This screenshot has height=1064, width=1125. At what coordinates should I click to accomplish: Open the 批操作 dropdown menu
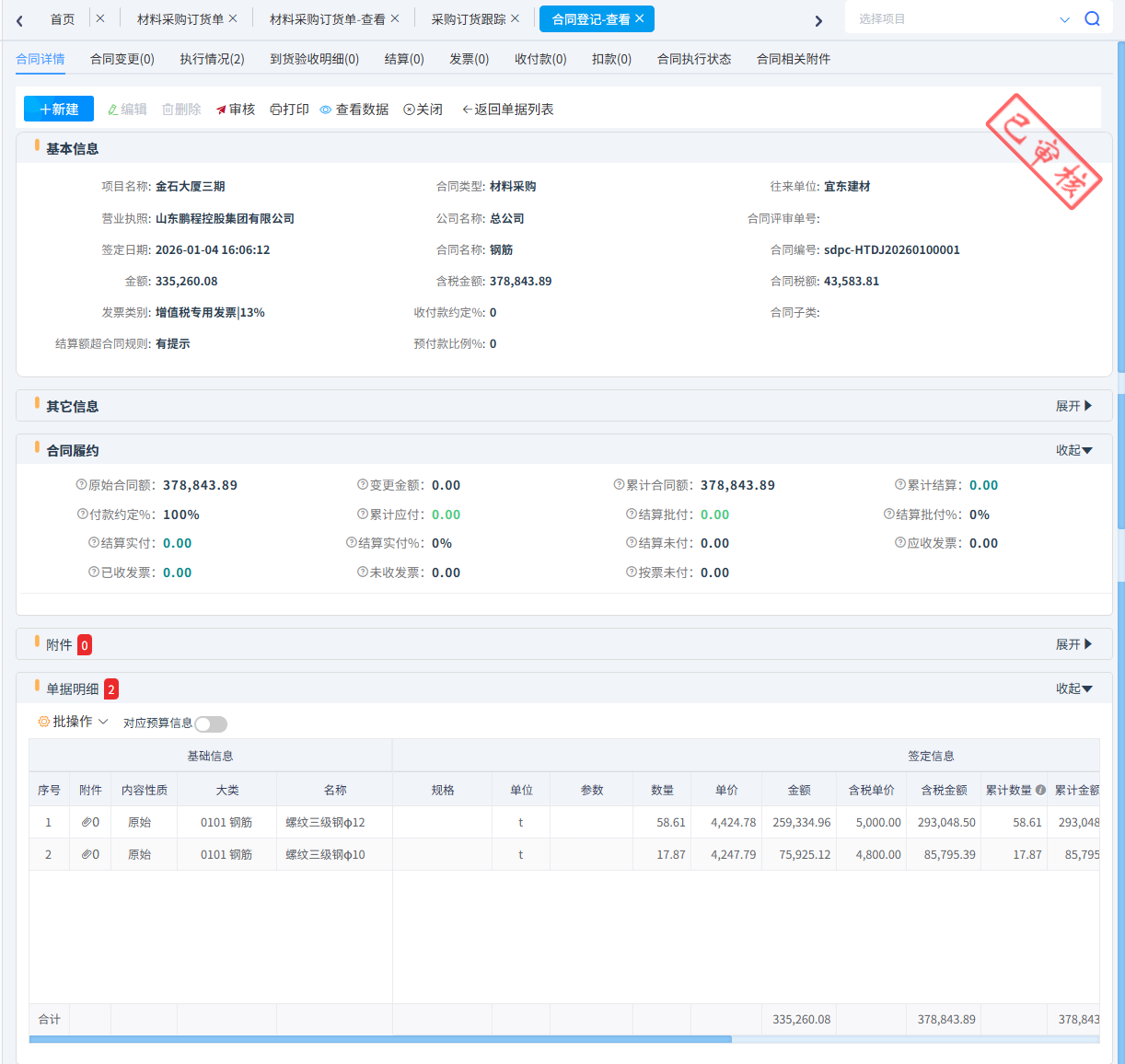pyautogui.click(x=73, y=722)
